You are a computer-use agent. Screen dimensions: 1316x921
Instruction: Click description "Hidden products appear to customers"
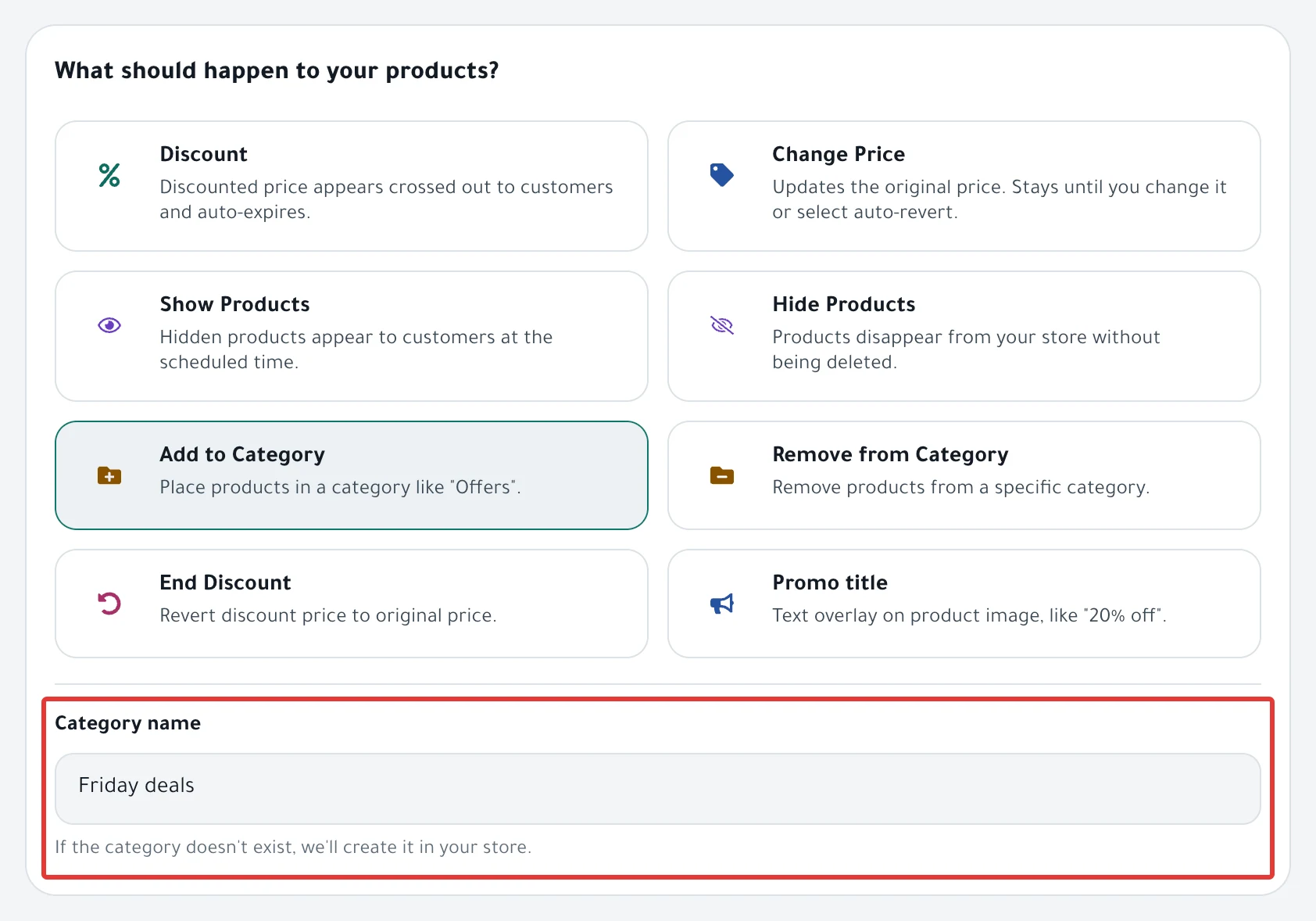tap(356, 349)
